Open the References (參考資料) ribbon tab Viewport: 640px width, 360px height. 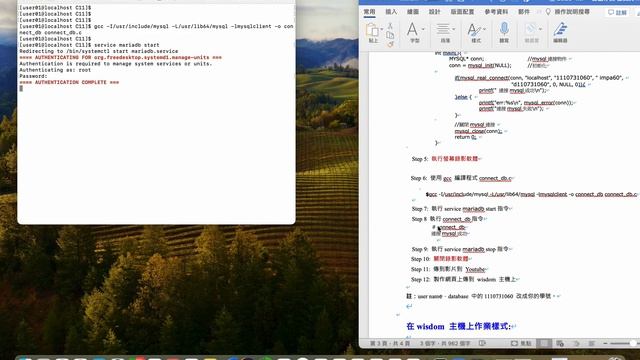496,12
